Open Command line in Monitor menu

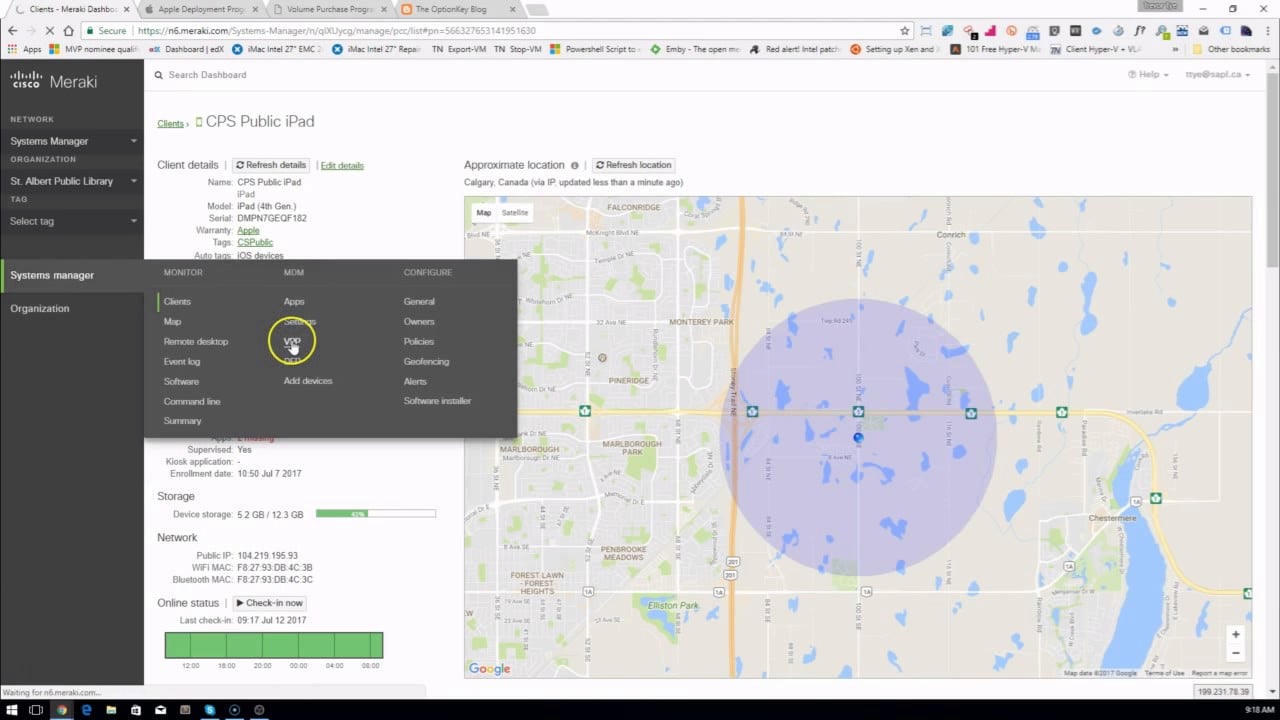tap(192, 401)
